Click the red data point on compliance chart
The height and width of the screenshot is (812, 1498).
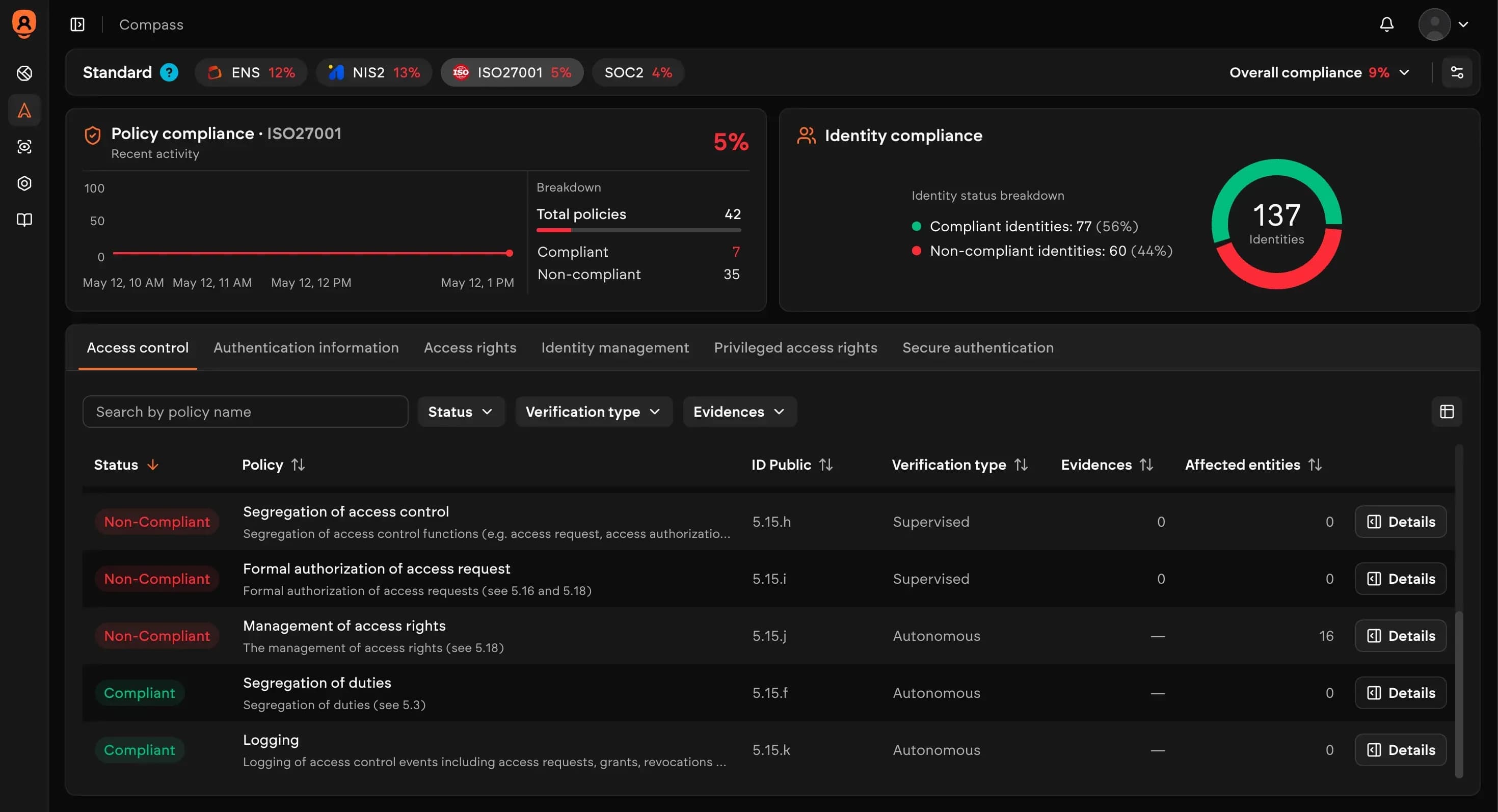(510, 253)
